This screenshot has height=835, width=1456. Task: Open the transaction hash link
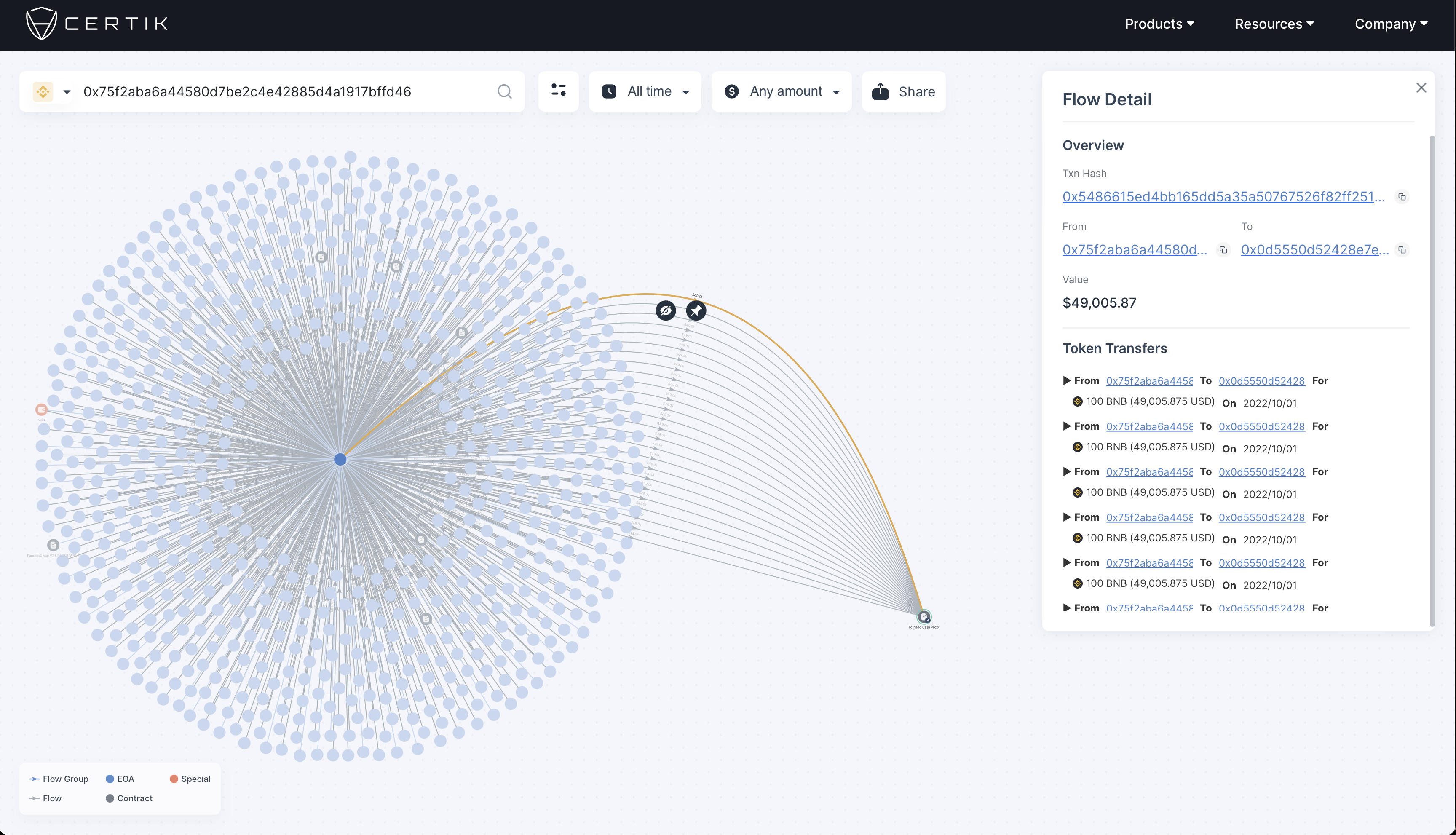pyautogui.click(x=1223, y=197)
